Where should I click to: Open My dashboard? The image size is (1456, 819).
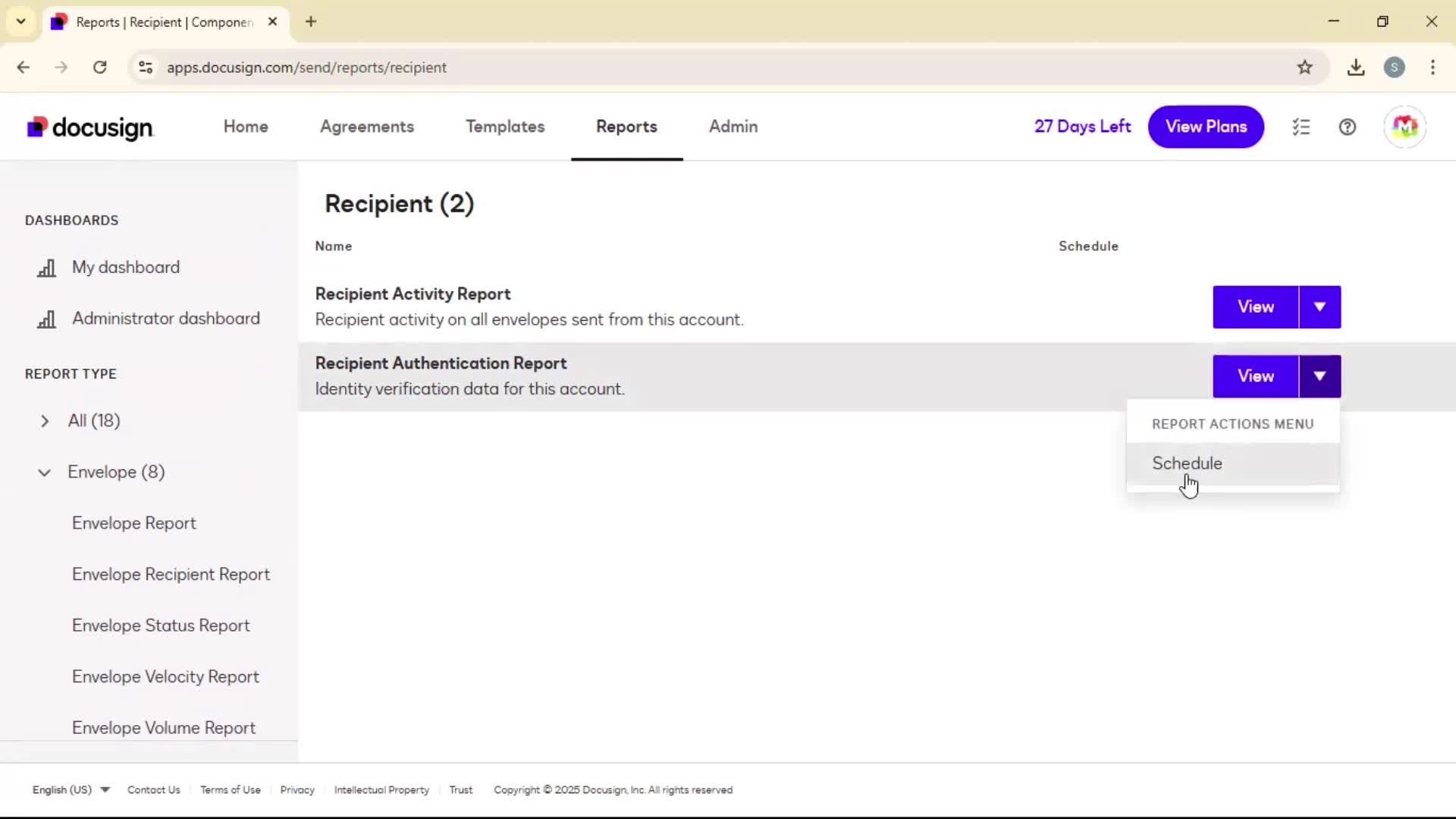tap(126, 268)
